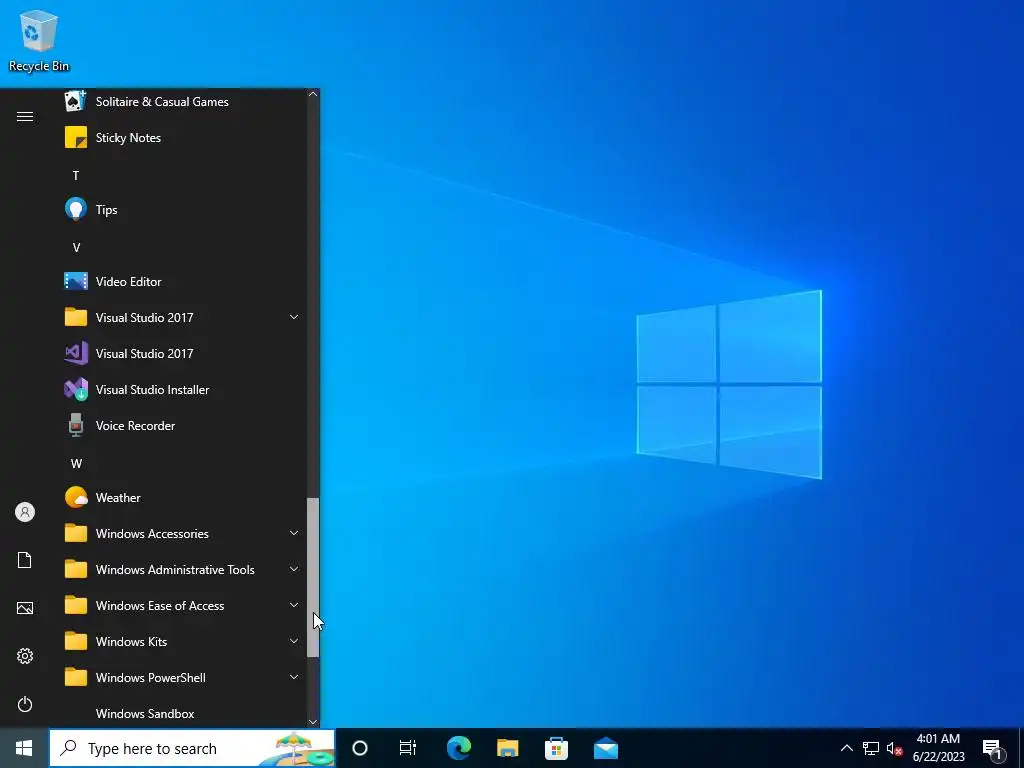1024x768 pixels.
Task: Click the app list scrollbar thumb
Action: [313, 577]
